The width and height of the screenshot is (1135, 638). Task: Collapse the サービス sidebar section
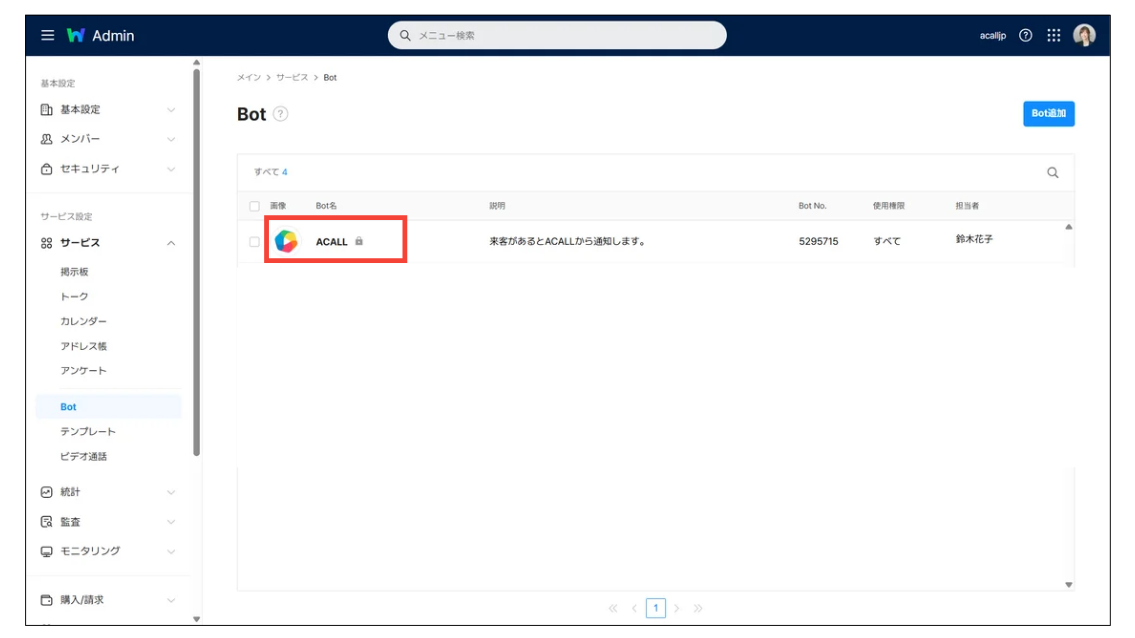108,243
